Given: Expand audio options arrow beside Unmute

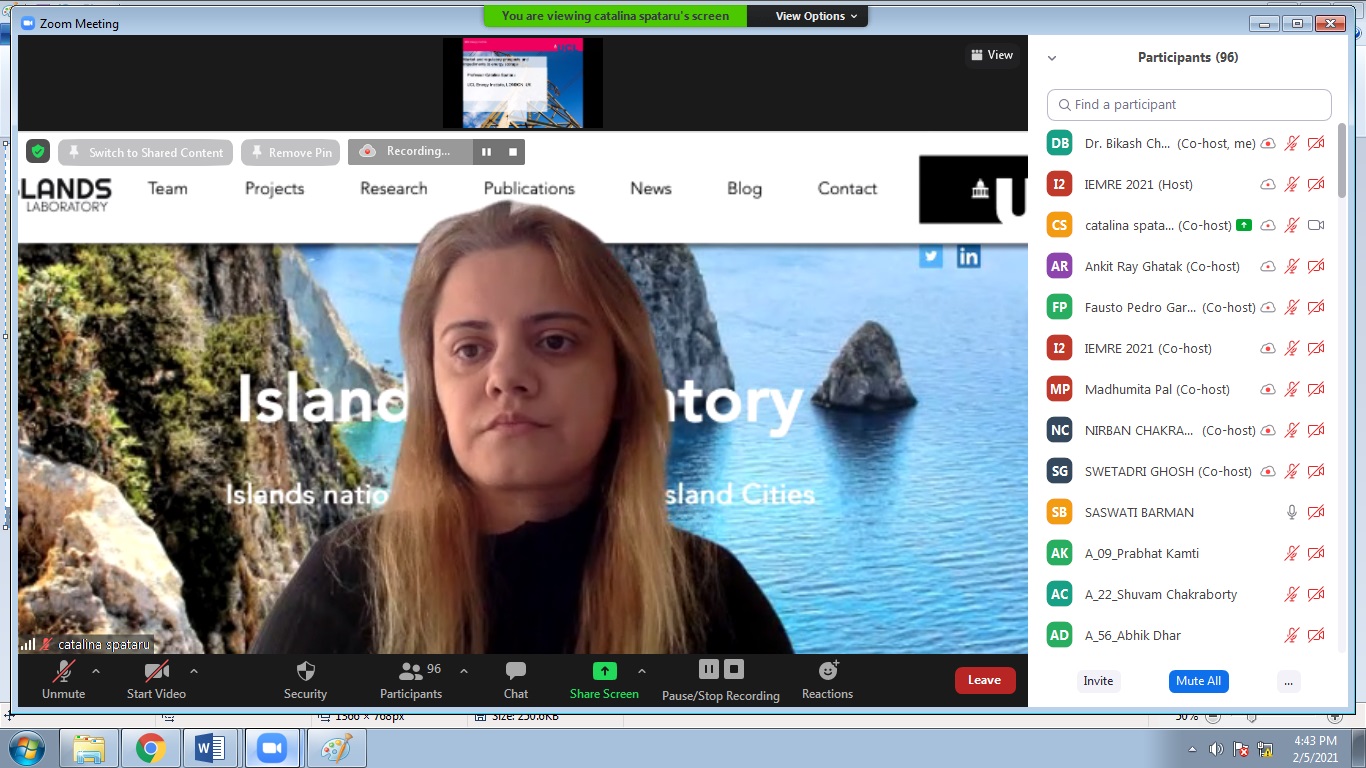Looking at the screenshot, I should pyautogui.click(x=96, y=671).
